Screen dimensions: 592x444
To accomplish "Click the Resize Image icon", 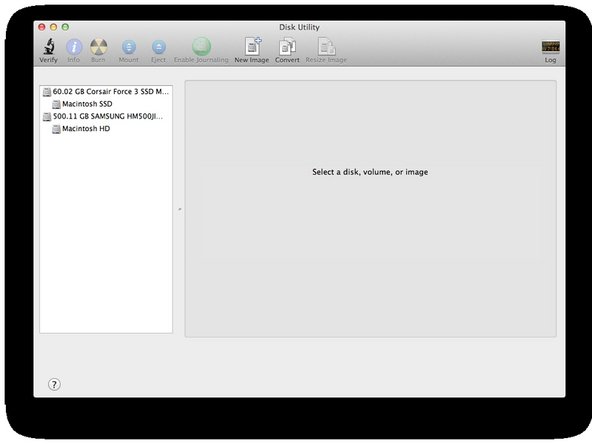I will 326,47.
